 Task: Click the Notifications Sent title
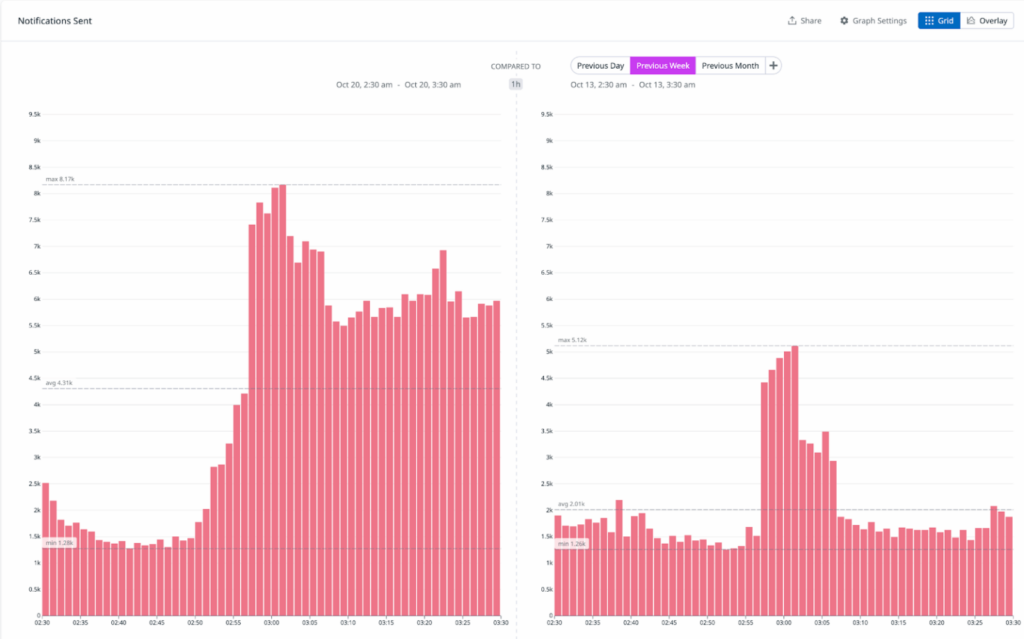pyautogui.click(x=55, y=21)
